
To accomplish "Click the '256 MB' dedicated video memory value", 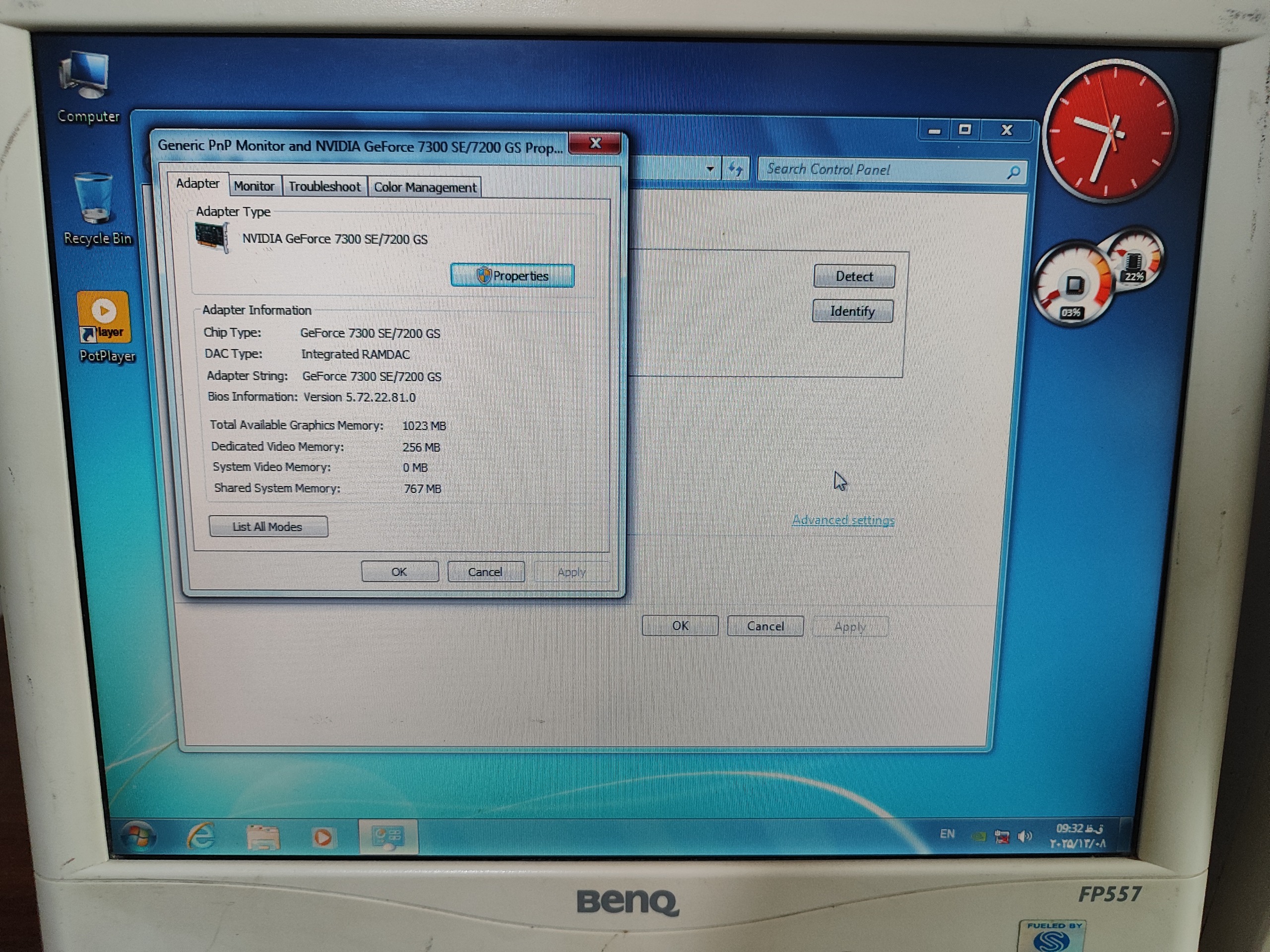I will tap(421, 447).
